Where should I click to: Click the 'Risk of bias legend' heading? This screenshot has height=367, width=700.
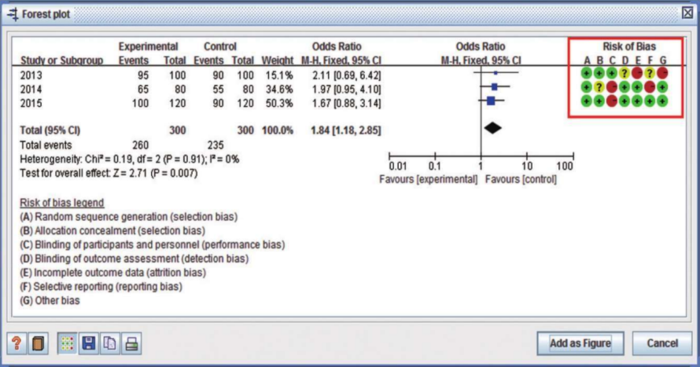(x=62, y=203)
